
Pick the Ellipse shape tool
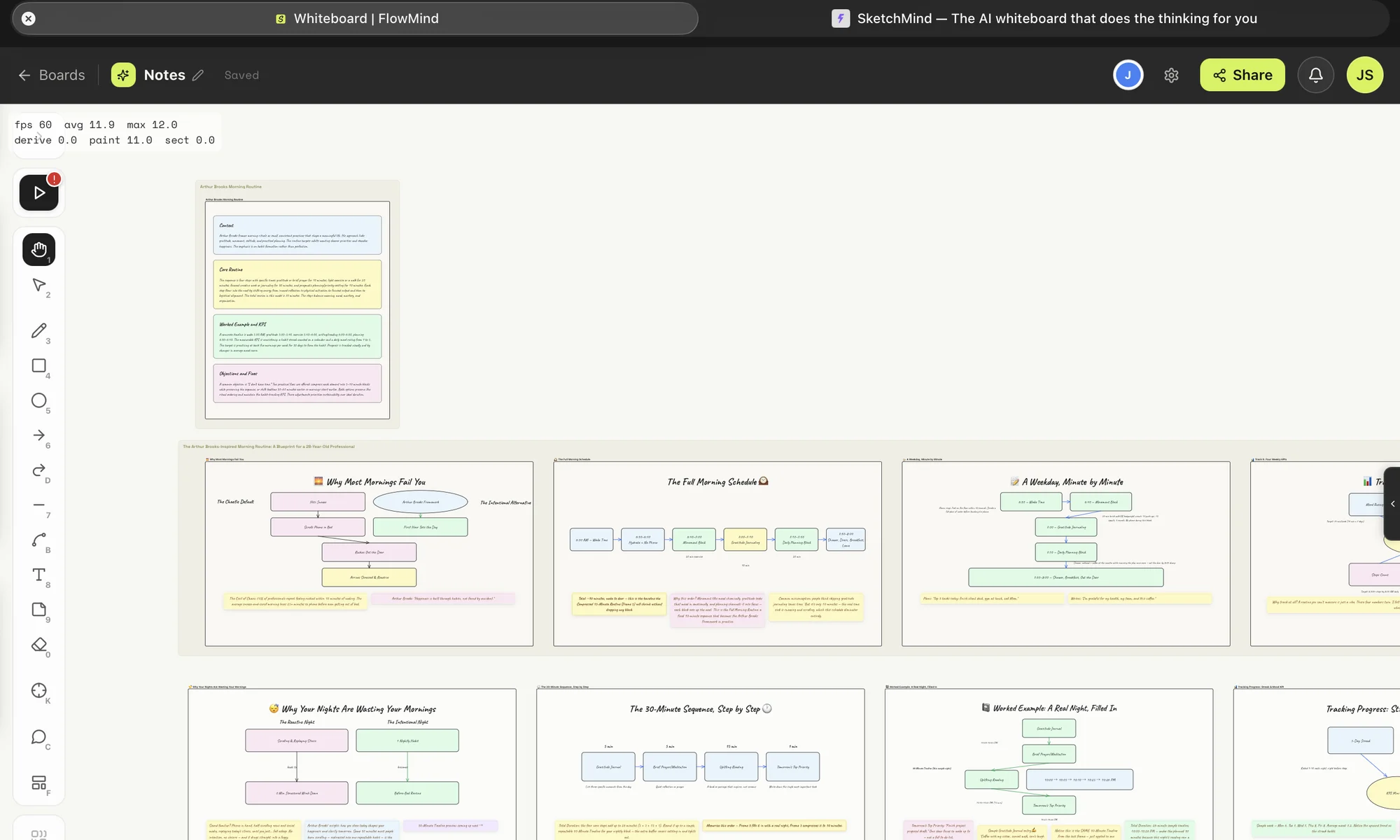click(x=38, y=400)
